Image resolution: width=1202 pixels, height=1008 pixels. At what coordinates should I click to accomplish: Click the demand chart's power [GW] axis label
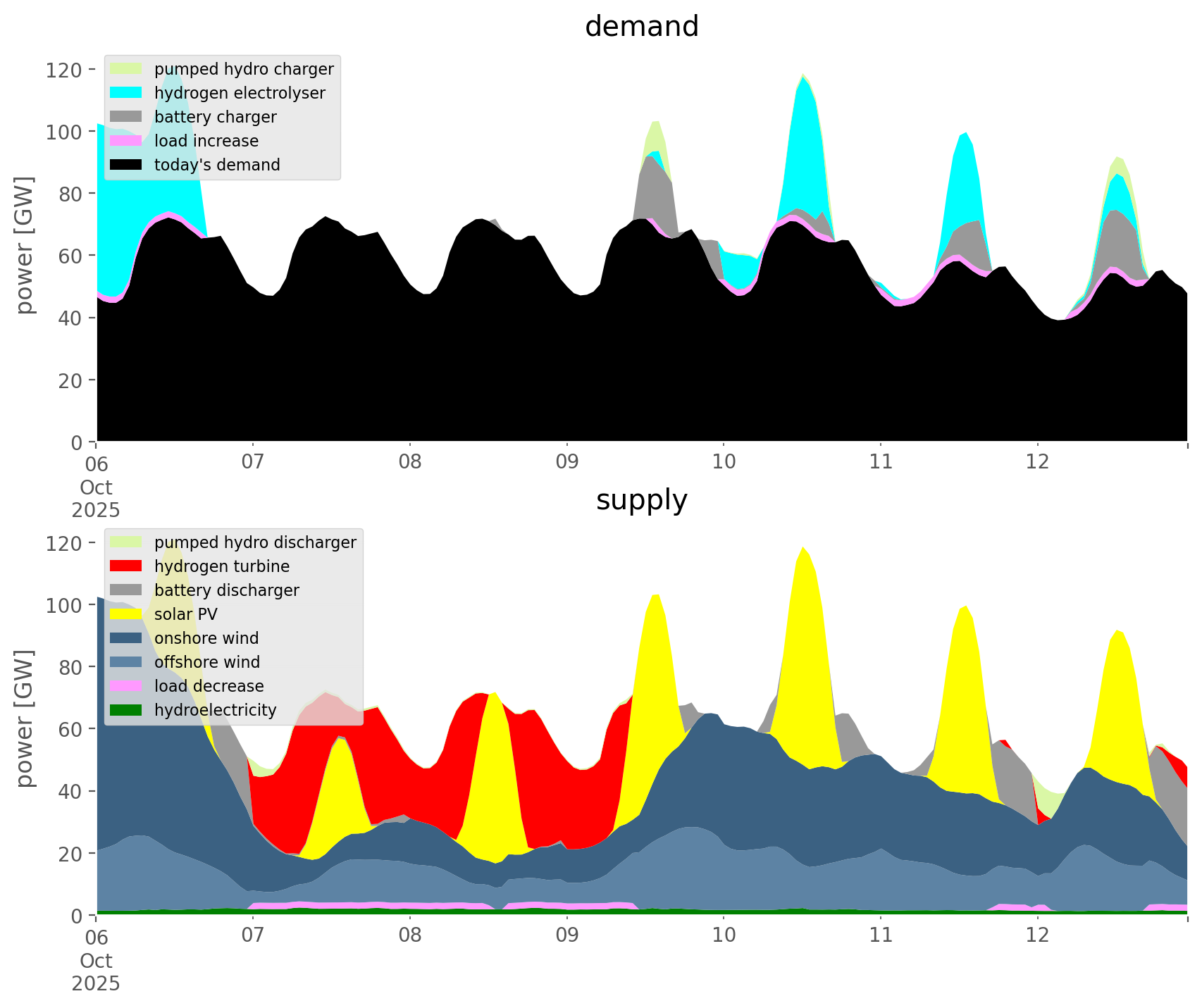tap(25, 245)
